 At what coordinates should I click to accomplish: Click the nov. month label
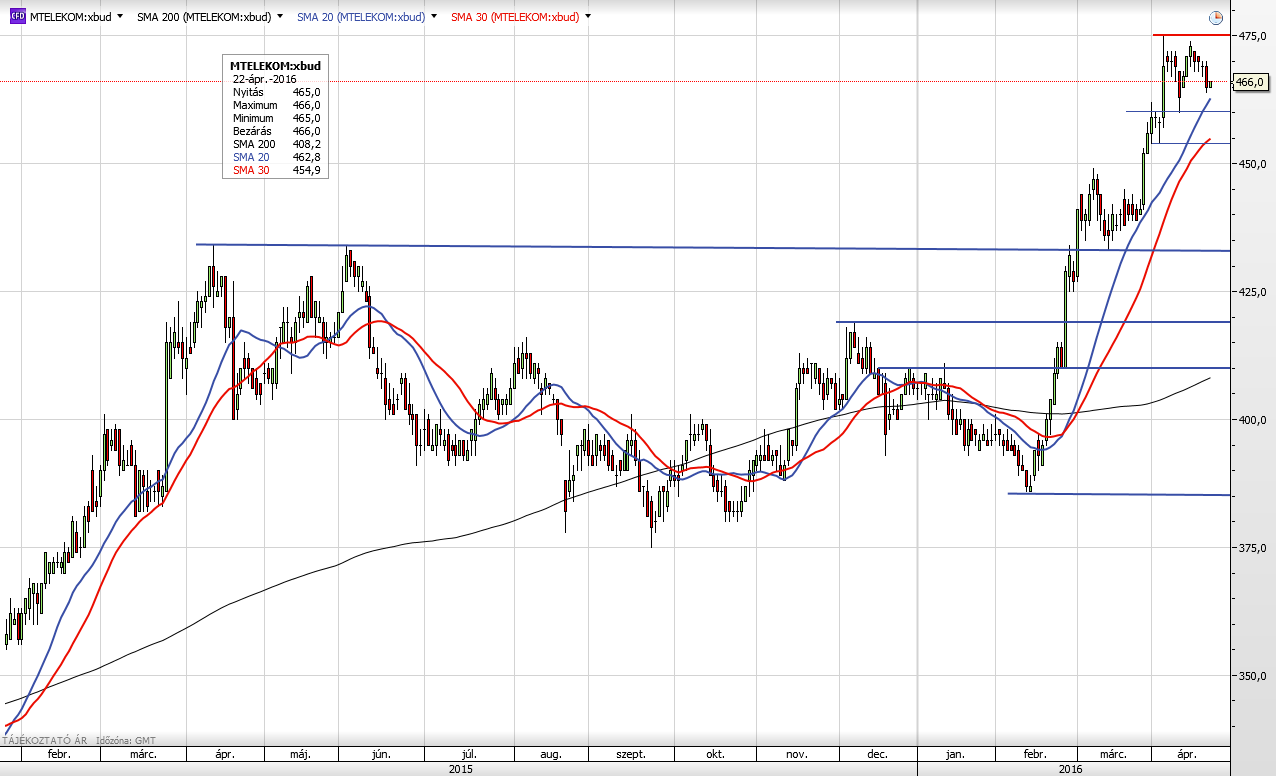[x=797, y=755]
